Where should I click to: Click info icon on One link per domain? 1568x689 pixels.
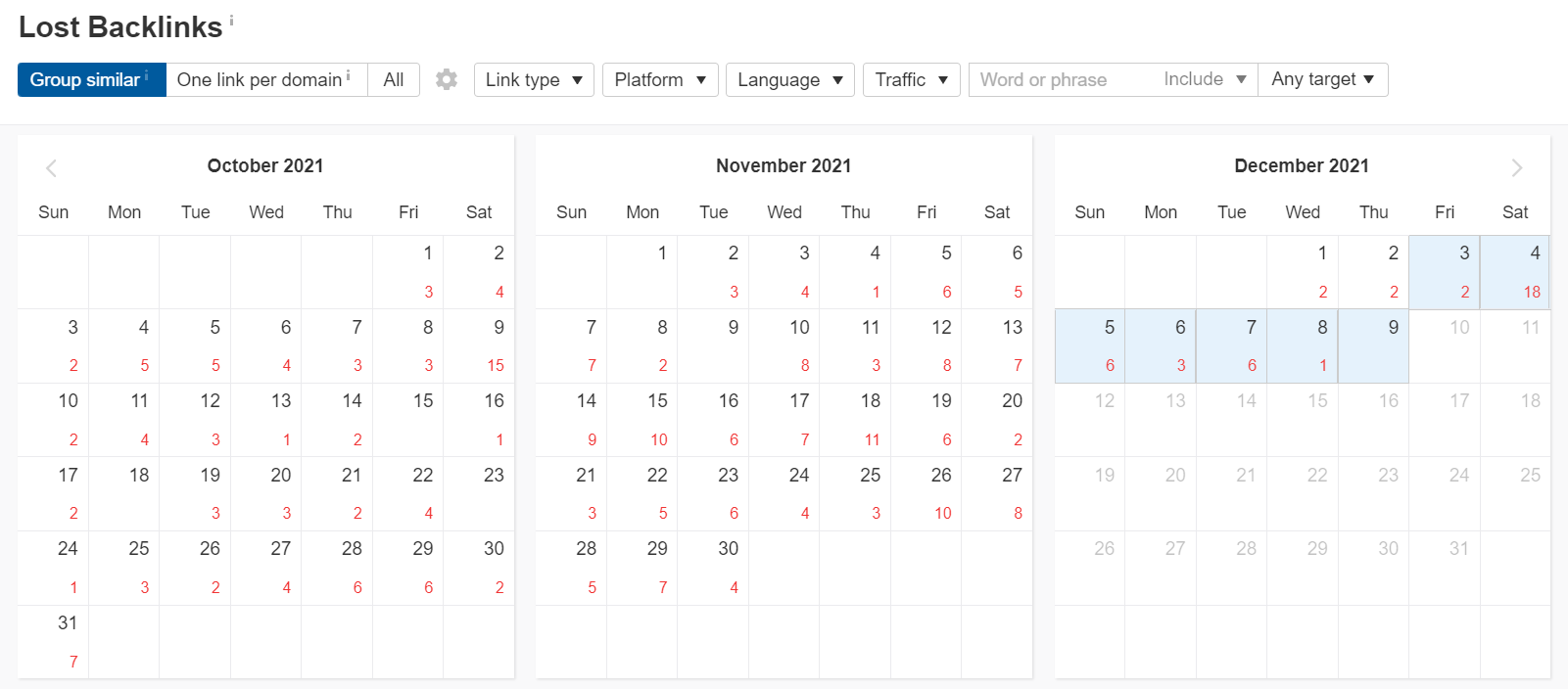[348, 74]
